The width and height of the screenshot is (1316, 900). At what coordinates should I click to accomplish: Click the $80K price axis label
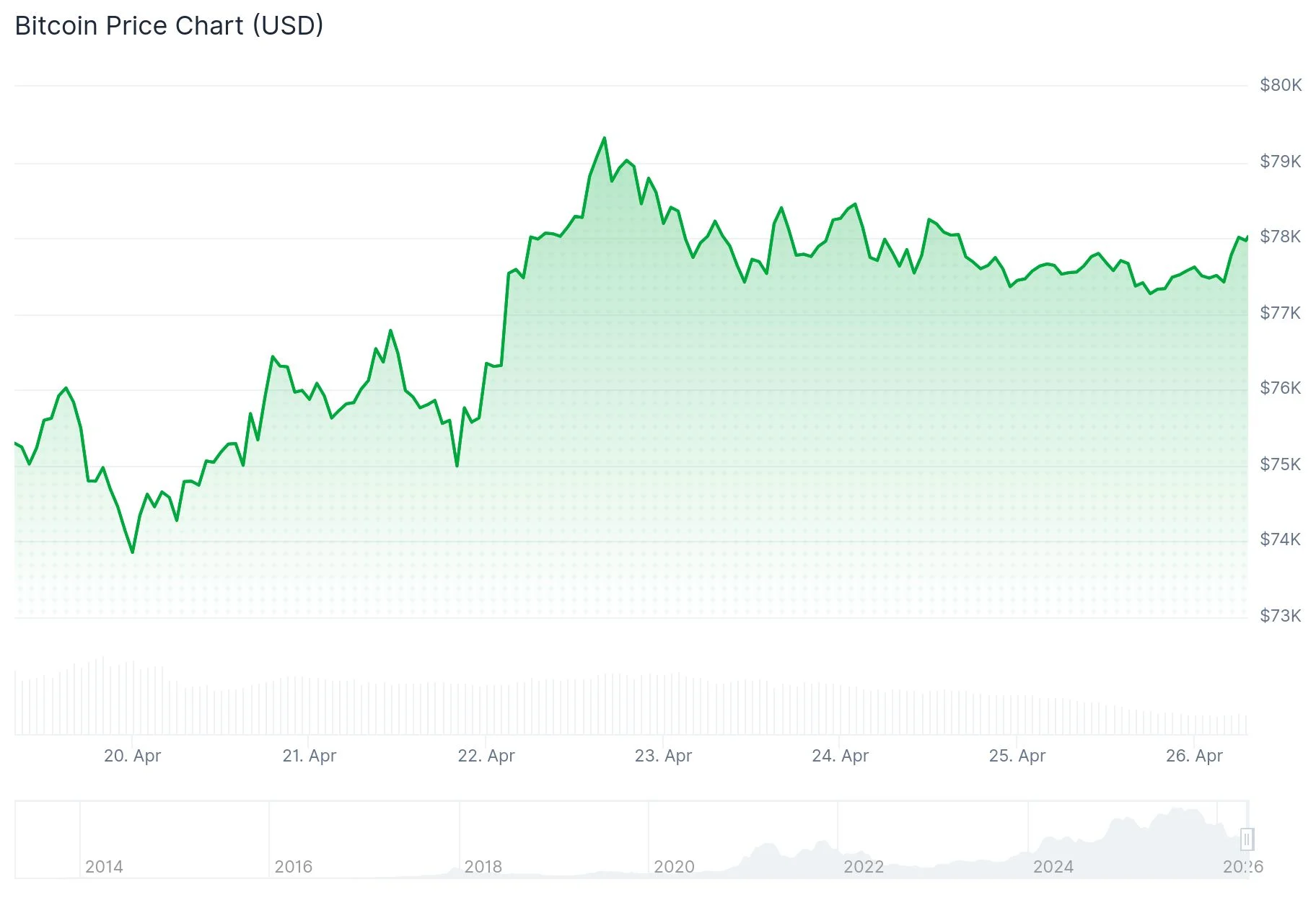click(x=1281, y=85)
